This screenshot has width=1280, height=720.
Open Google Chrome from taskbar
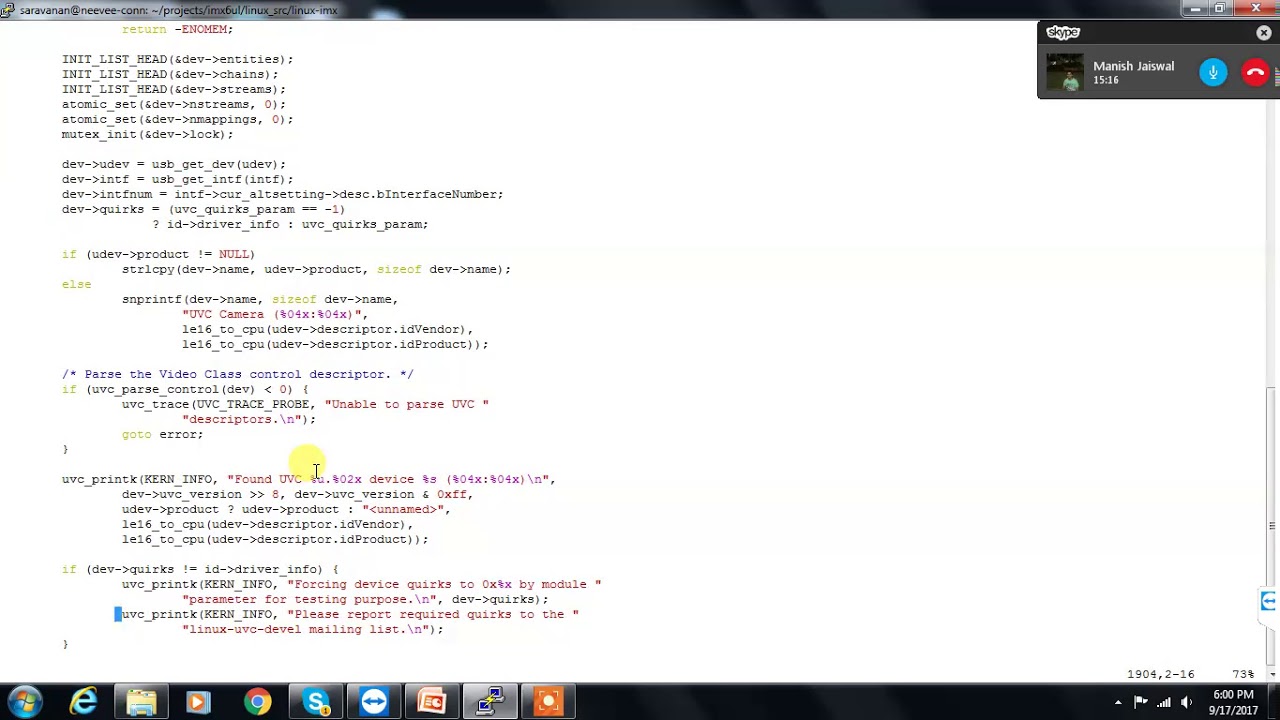(x=257, y=702)
